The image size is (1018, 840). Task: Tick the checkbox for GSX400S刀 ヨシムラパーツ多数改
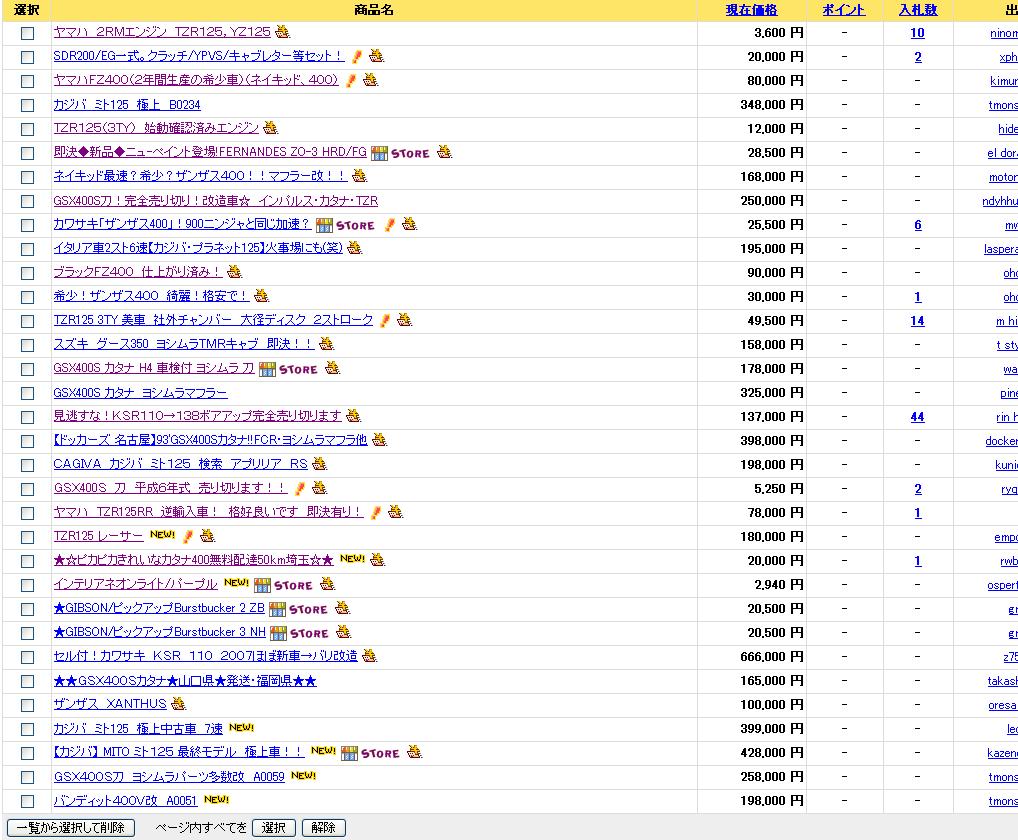coord(27,778)
